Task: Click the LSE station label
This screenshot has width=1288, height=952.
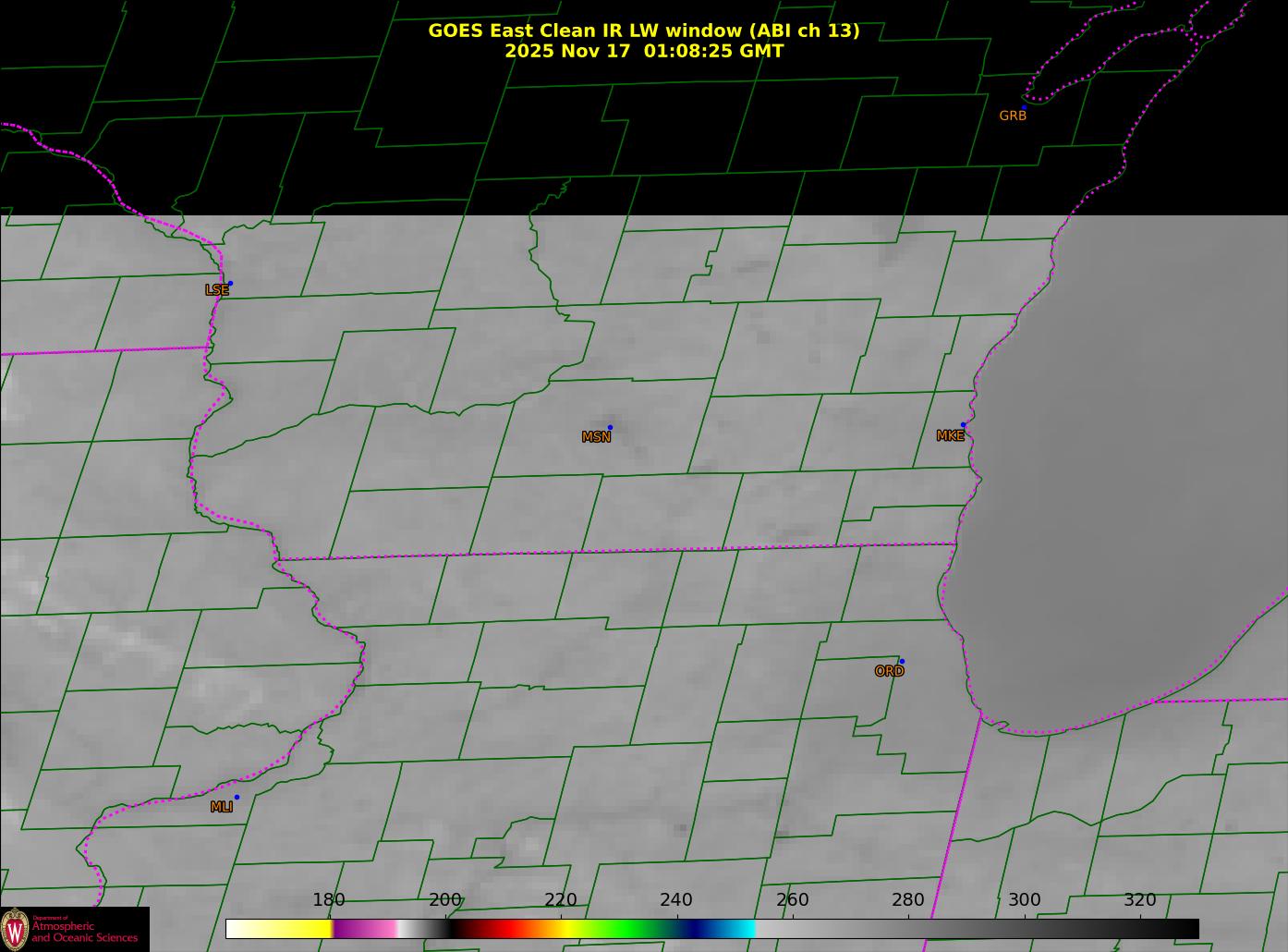Action: [x=216, y=290]
